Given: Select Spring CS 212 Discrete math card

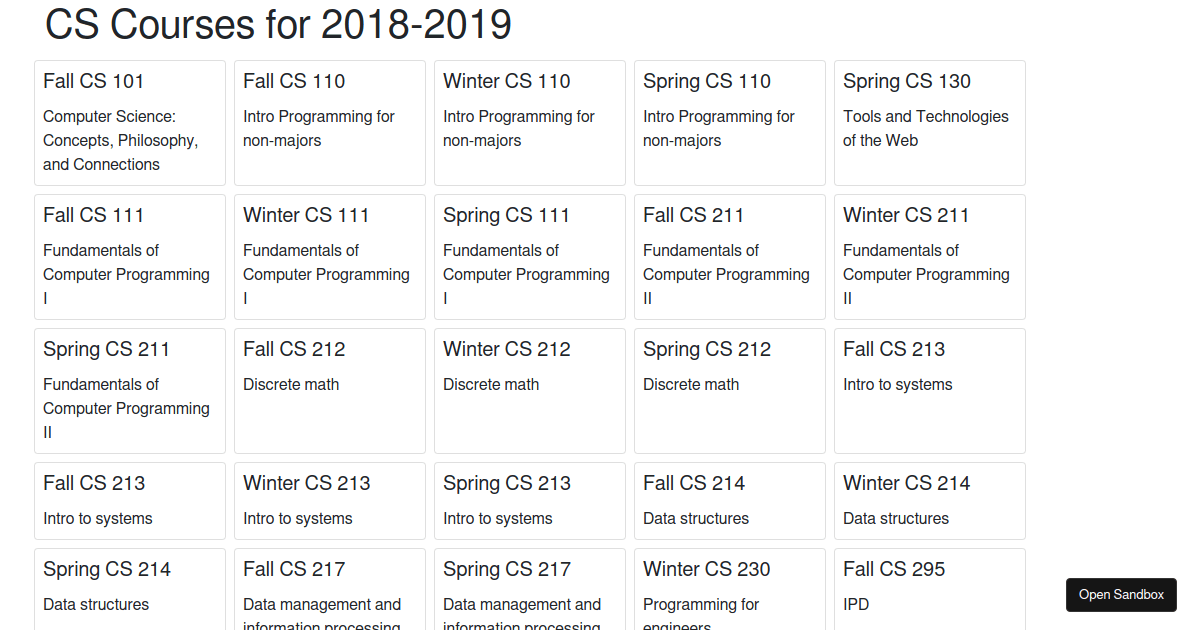Looking at the screenshot, I should point(730,391).
